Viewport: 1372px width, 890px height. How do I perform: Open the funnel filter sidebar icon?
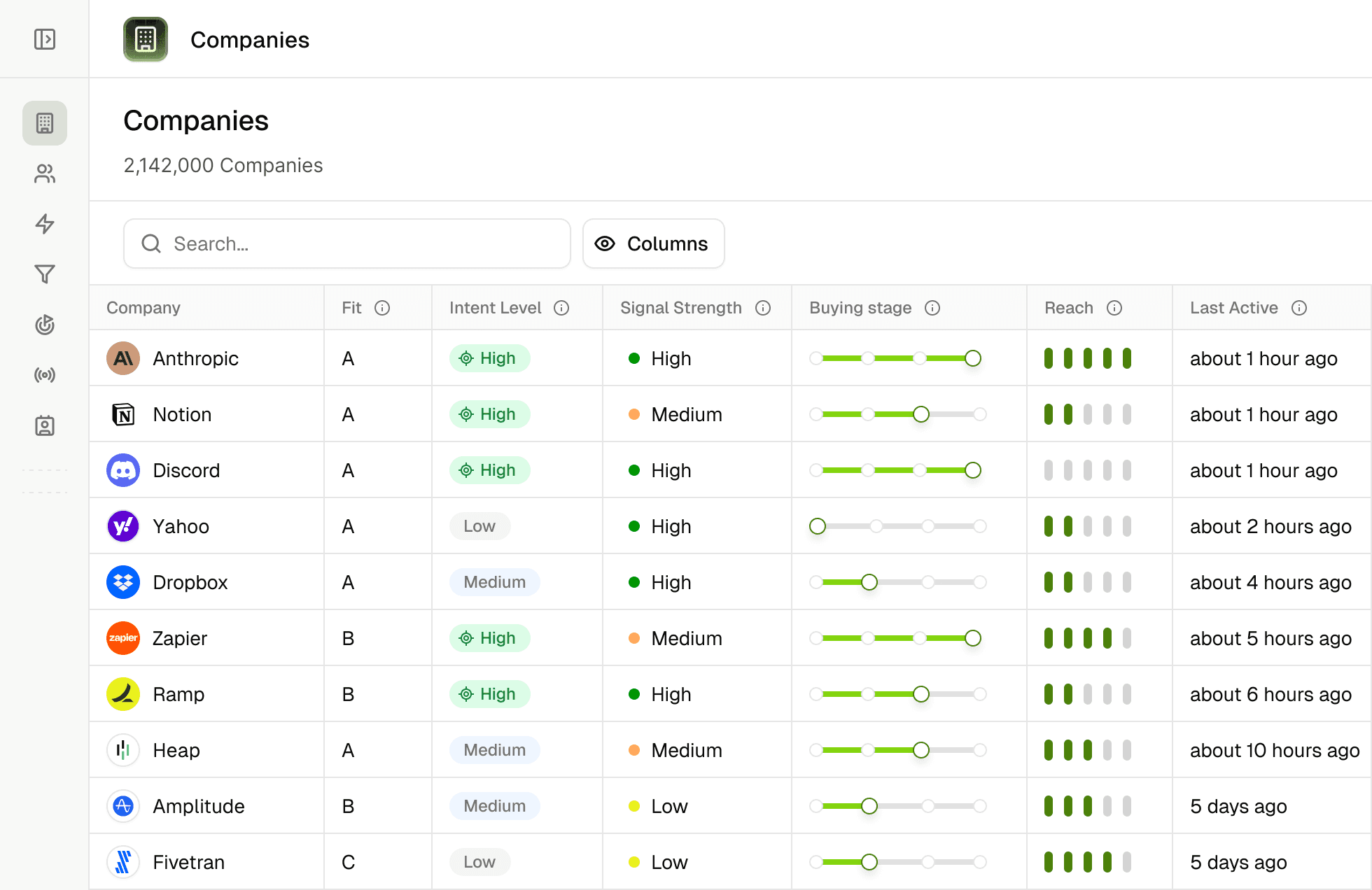coord(45,274)
